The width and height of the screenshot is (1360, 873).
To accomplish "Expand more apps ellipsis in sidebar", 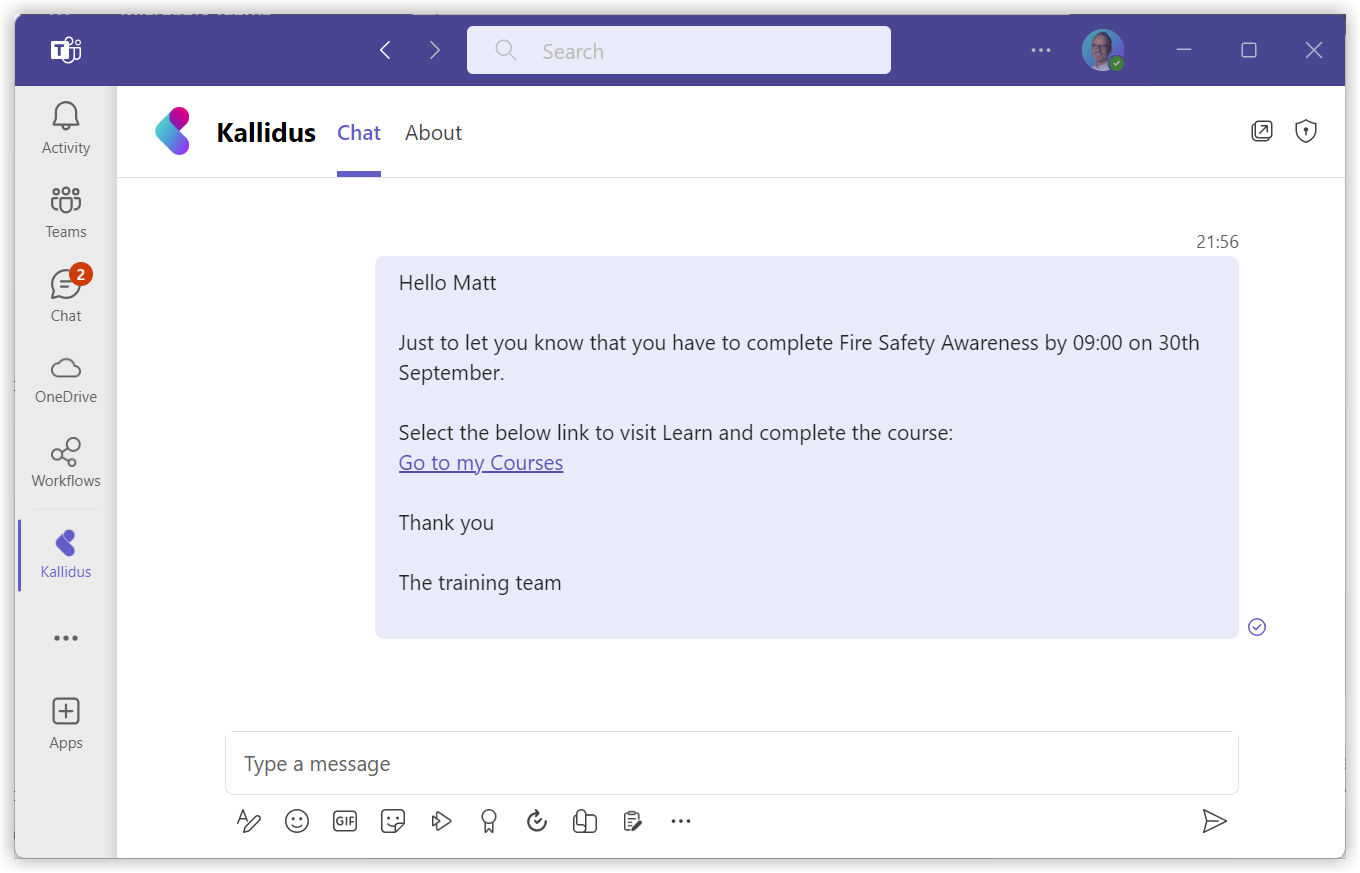I will coord(66,638).
